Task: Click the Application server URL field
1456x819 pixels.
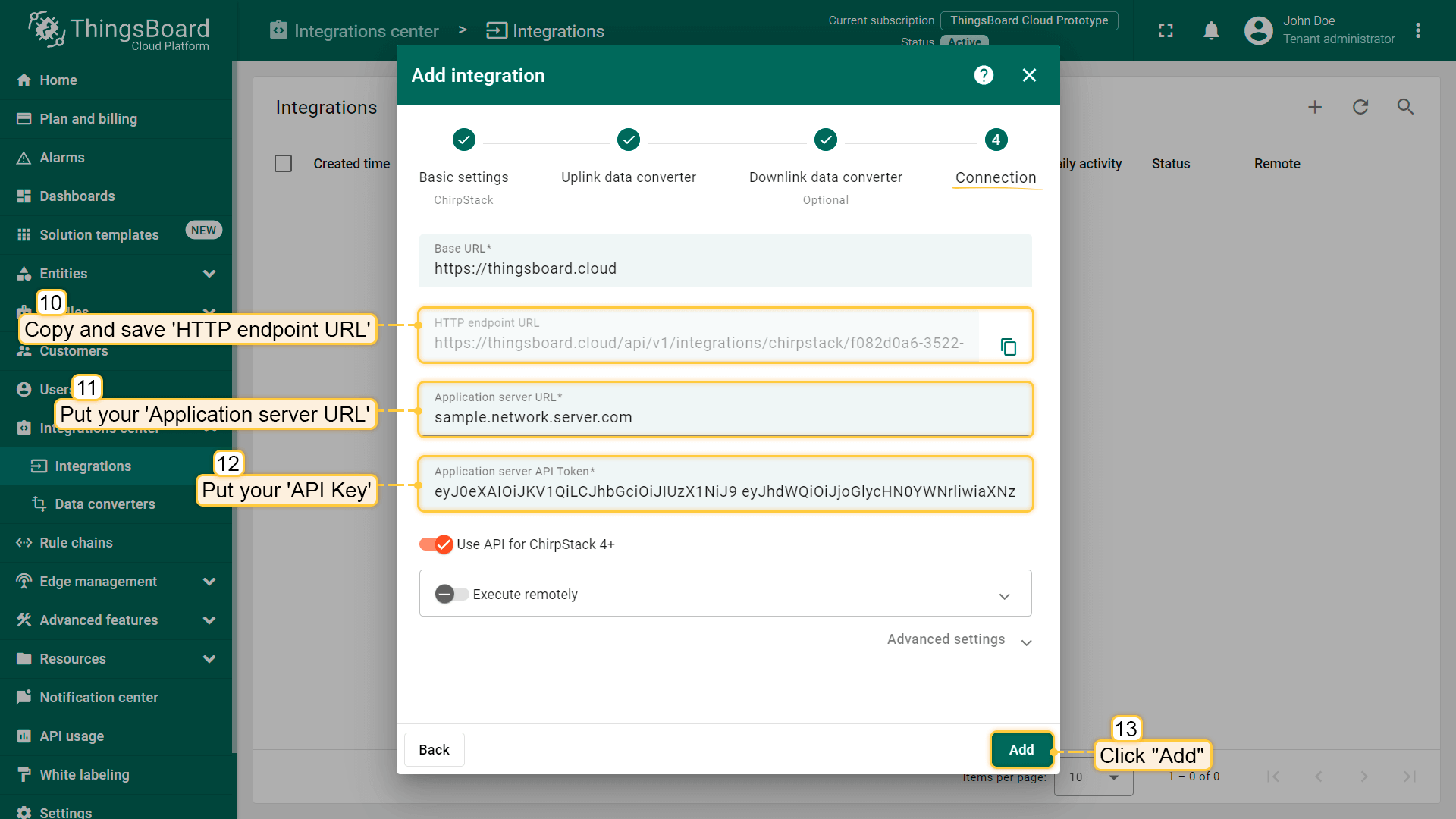Action: click(x=724, y=417)
